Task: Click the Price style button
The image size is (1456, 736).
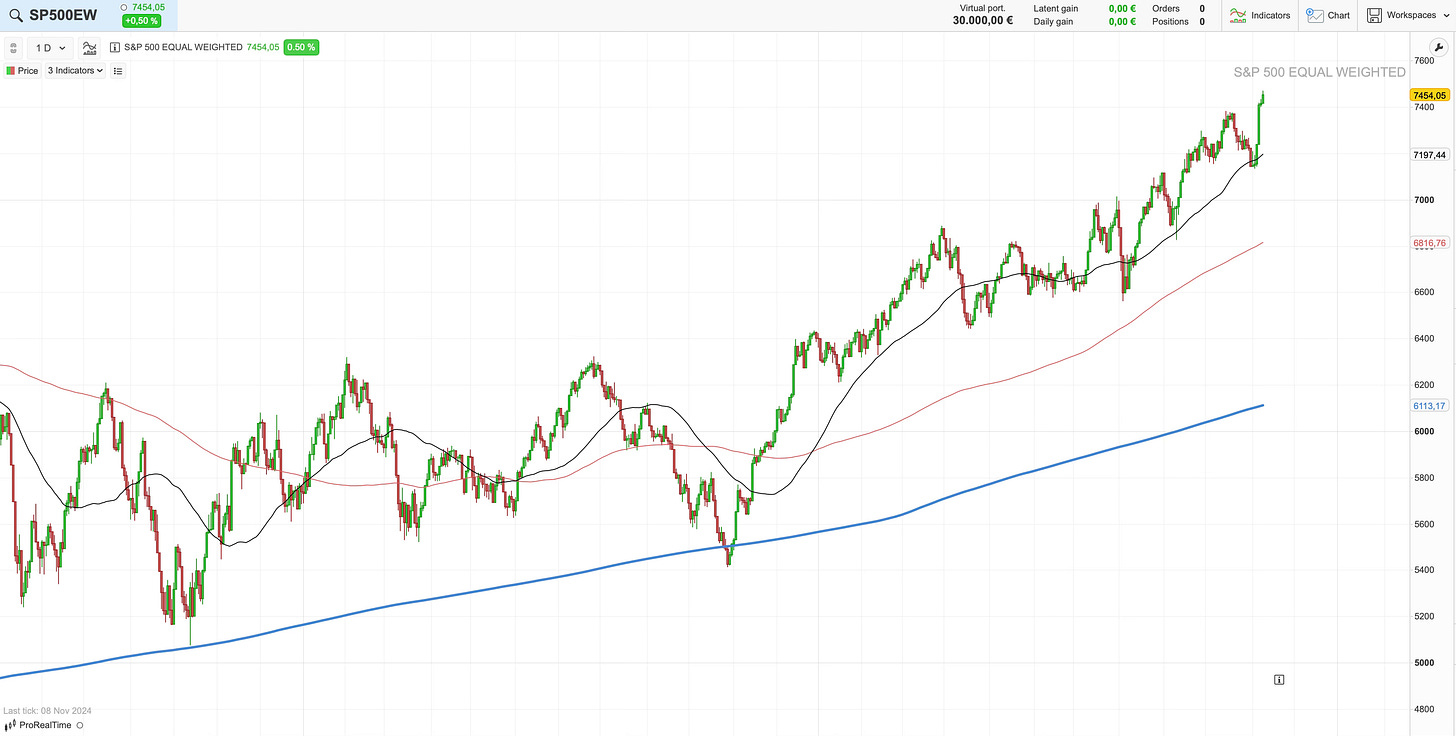Action: (23, 71)
